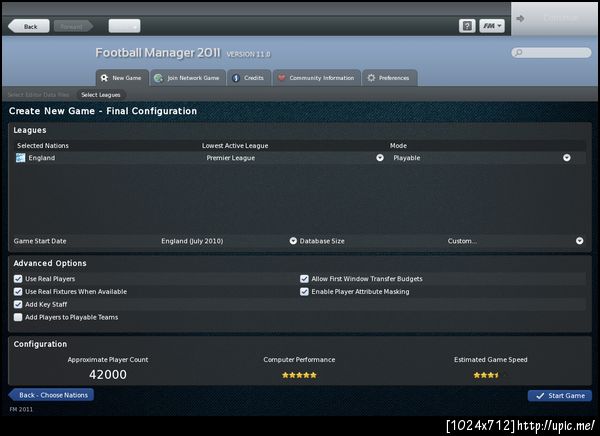This screenshot has width=600, height=436.
Task: Toggle Add Key Staff checkbox
Action: coord(18,304)
